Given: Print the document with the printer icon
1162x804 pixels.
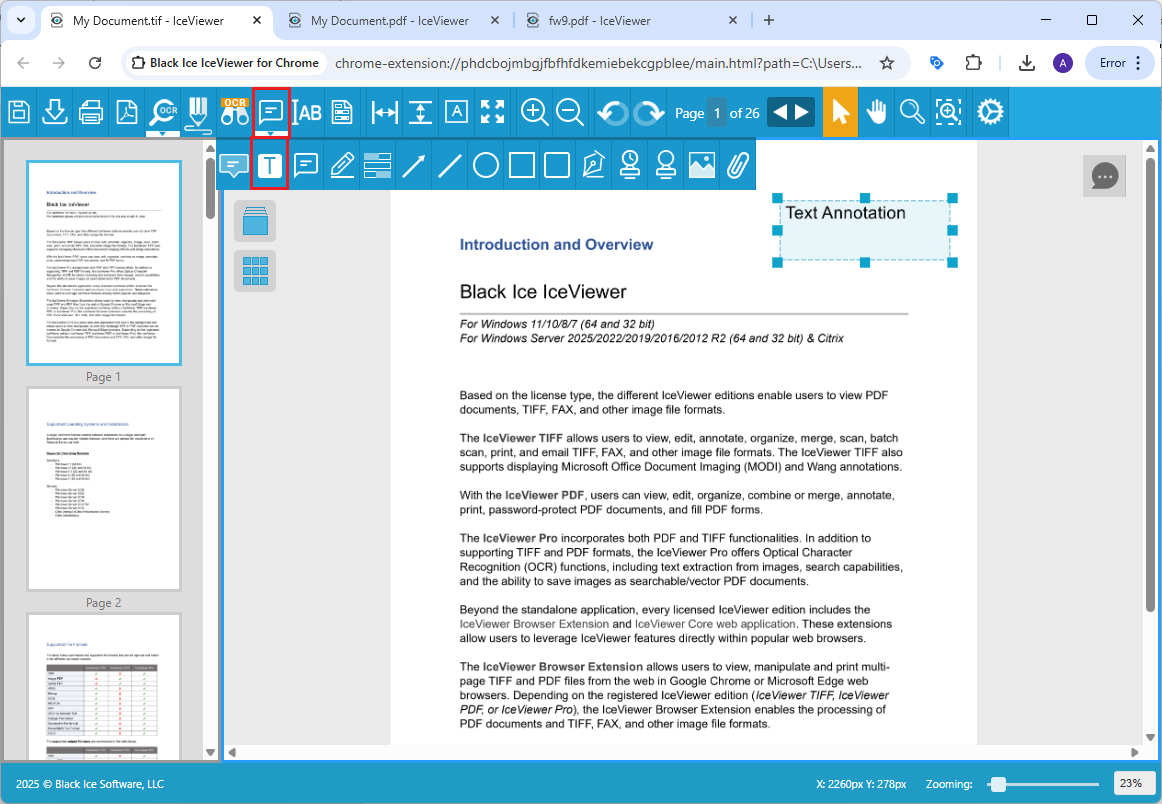Looking at the screenshot, I should [90, 113].
